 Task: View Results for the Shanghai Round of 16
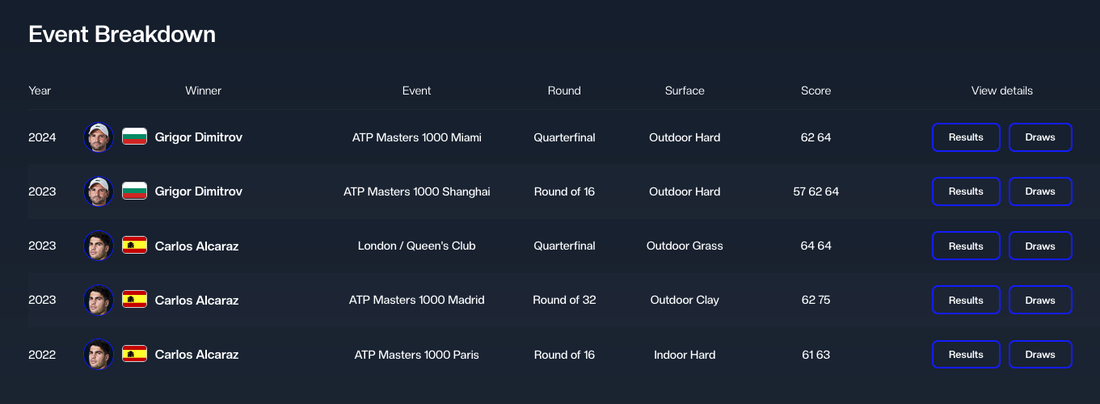966,191
